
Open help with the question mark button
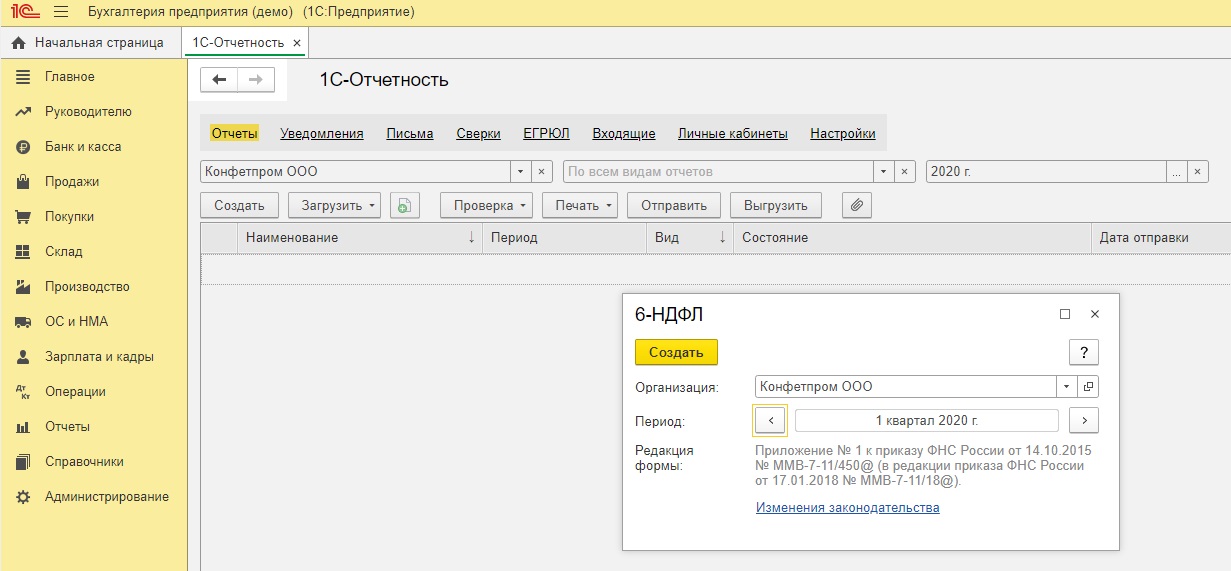pyautogui.click(x=1084, y=352)
